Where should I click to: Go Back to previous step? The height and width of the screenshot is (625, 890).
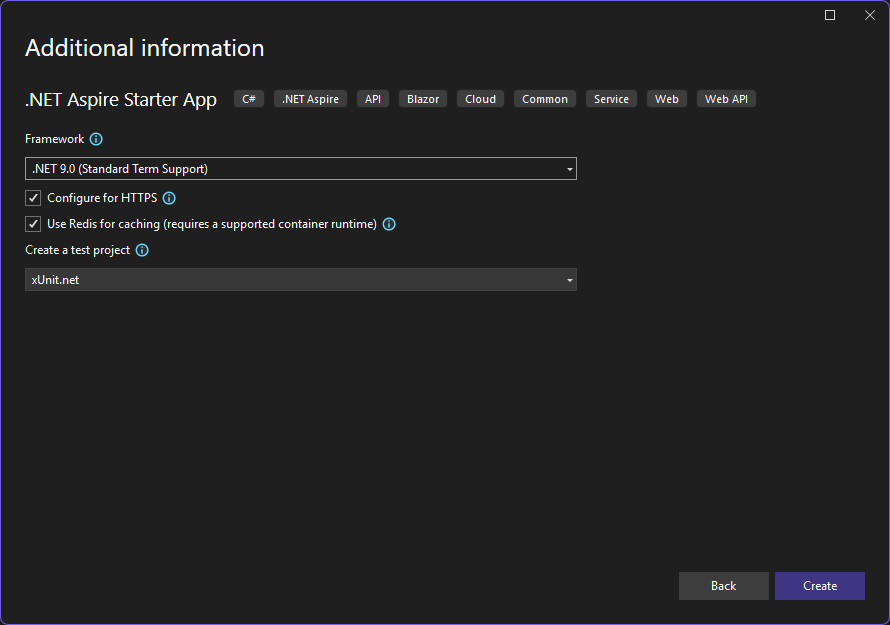[724, 586]
